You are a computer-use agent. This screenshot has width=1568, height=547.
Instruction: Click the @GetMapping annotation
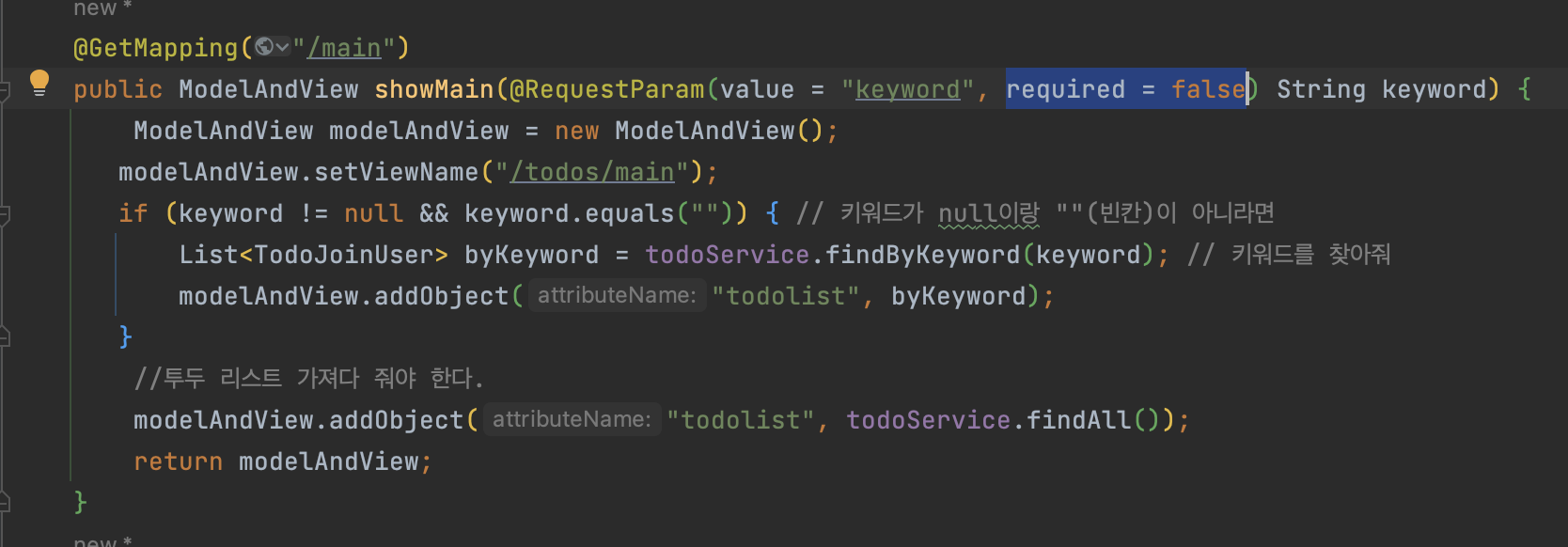(156, 48)
